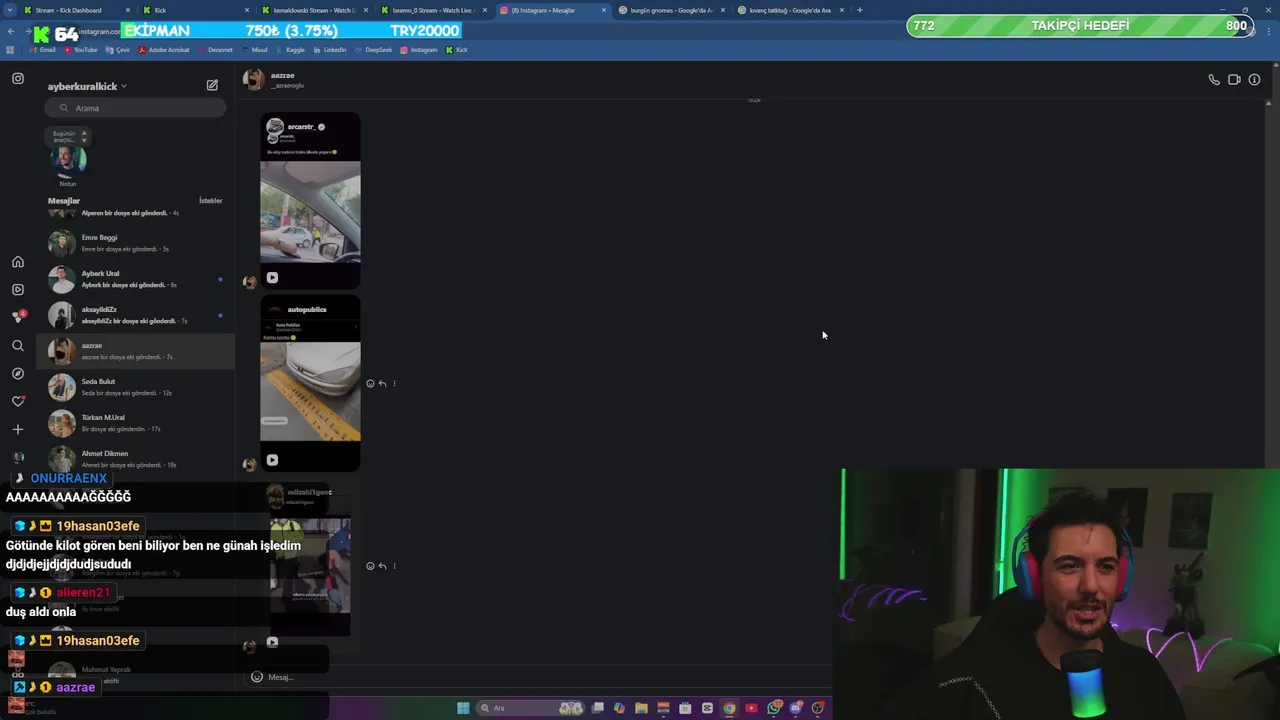Open the İstekler message requests link
Viewport: 1280px width, 720px height.
(210, 201)
